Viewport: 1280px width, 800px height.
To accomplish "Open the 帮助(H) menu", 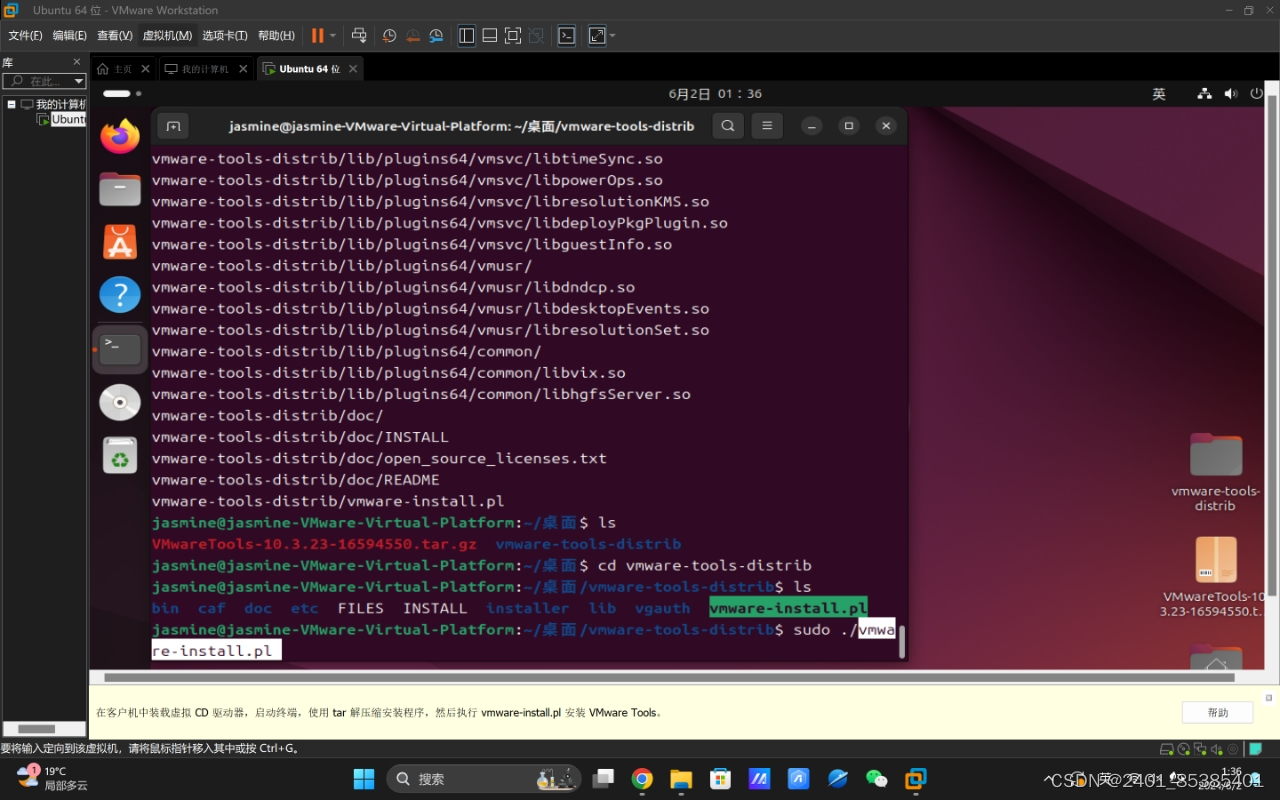I will pyautogui.click(x=276, y=35).
